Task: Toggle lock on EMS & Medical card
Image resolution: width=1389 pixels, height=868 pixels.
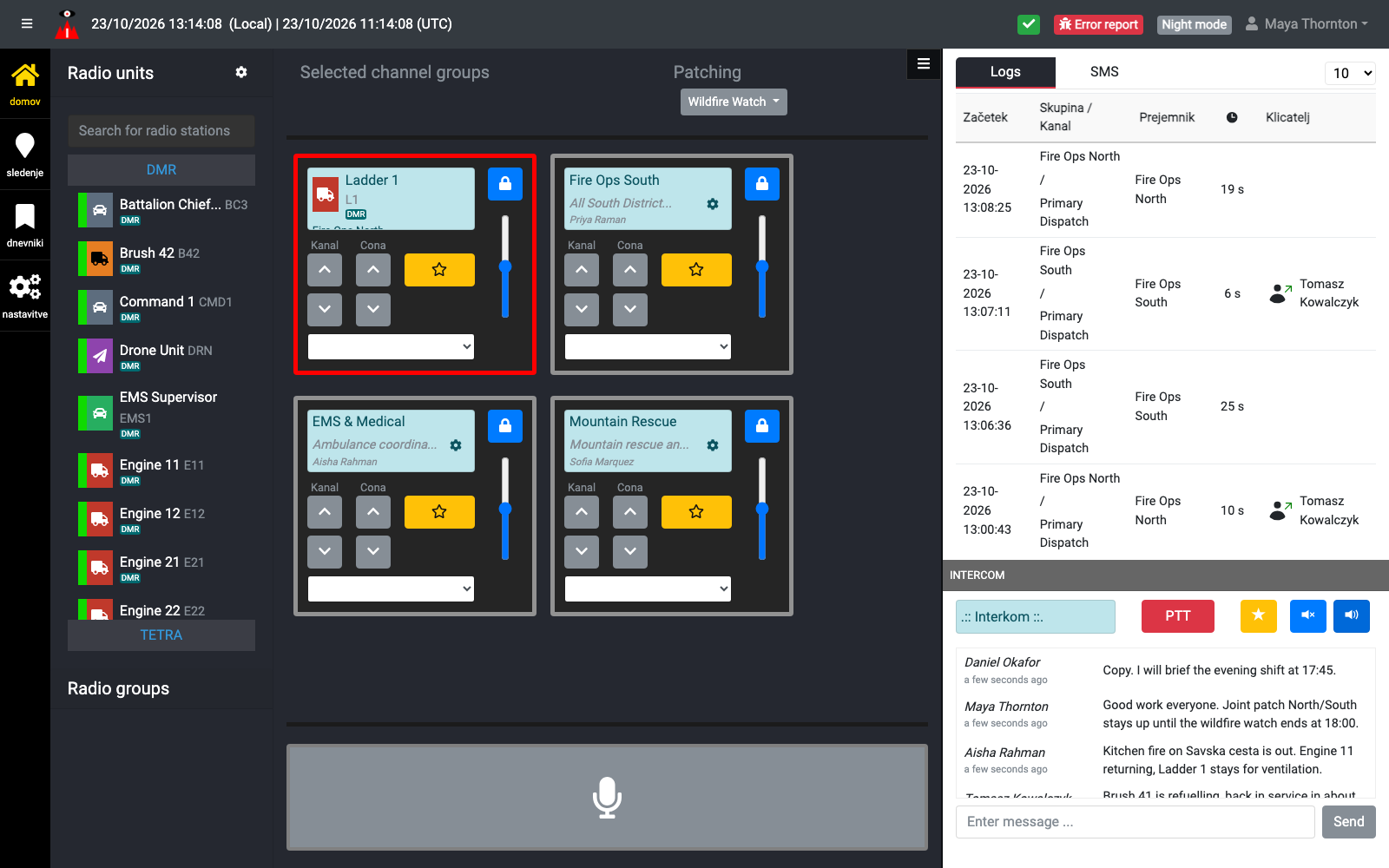Action: pyautogui.click(x=505, y=426)
